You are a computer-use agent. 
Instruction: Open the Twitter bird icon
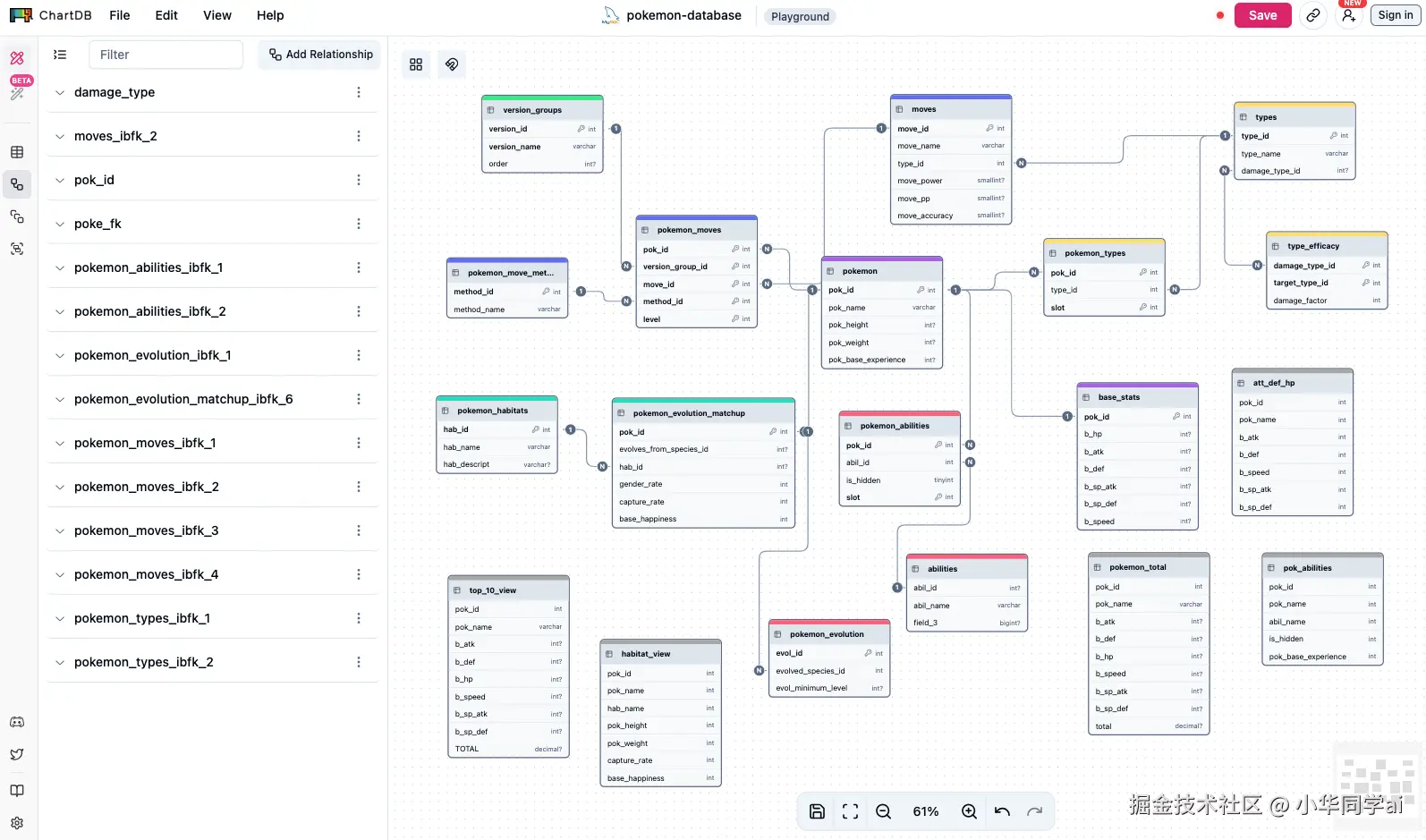17,754
